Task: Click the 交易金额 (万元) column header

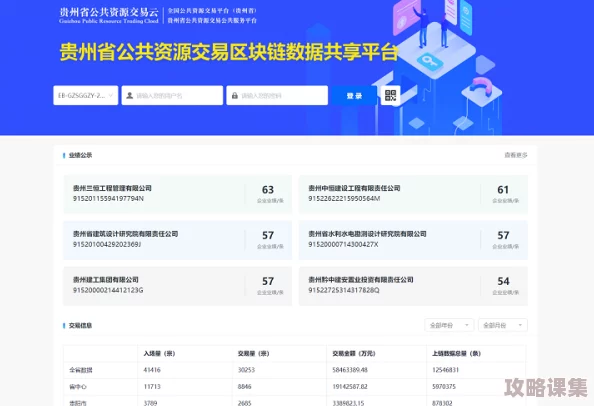Action: [354, 353]
